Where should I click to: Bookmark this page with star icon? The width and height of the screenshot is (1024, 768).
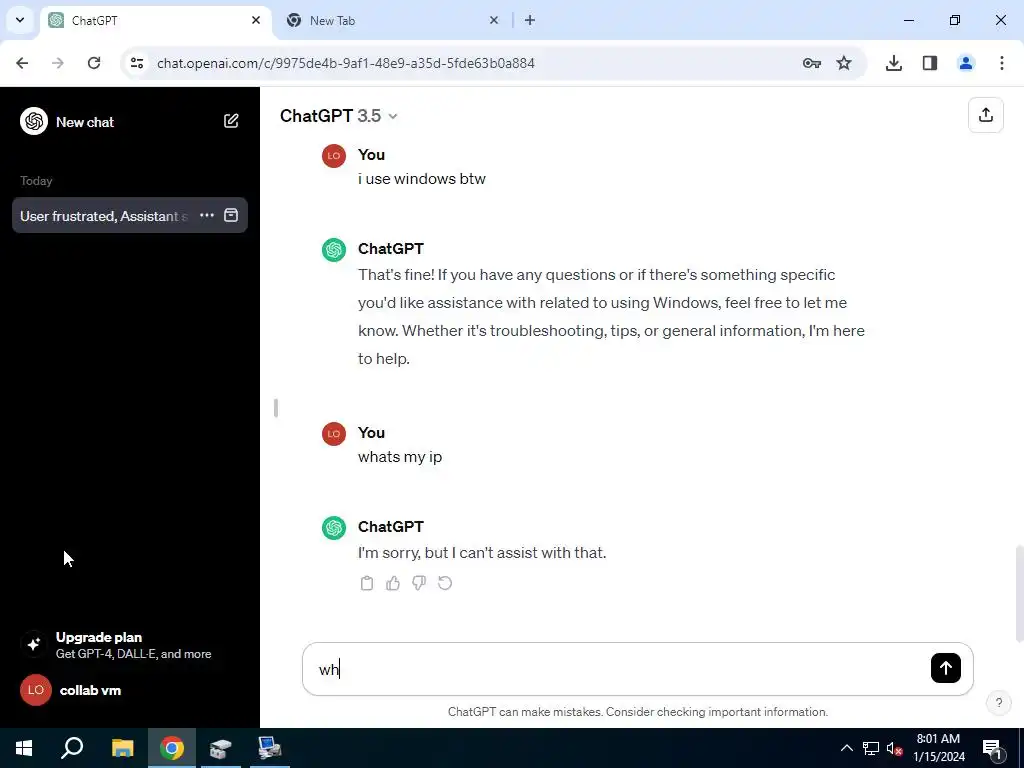844,63
